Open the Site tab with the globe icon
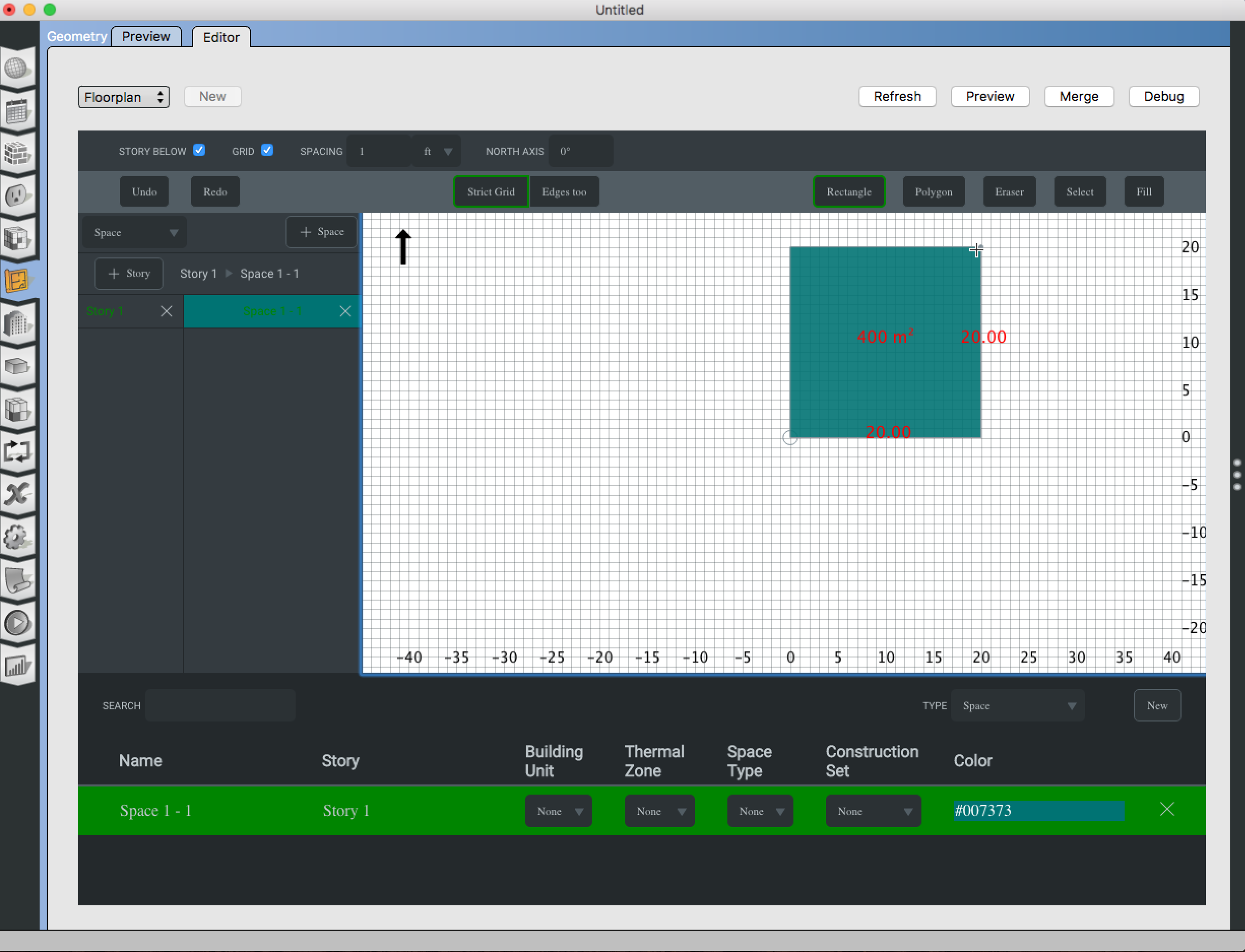This screenshot has width=1245, height=952. (19, 68)
